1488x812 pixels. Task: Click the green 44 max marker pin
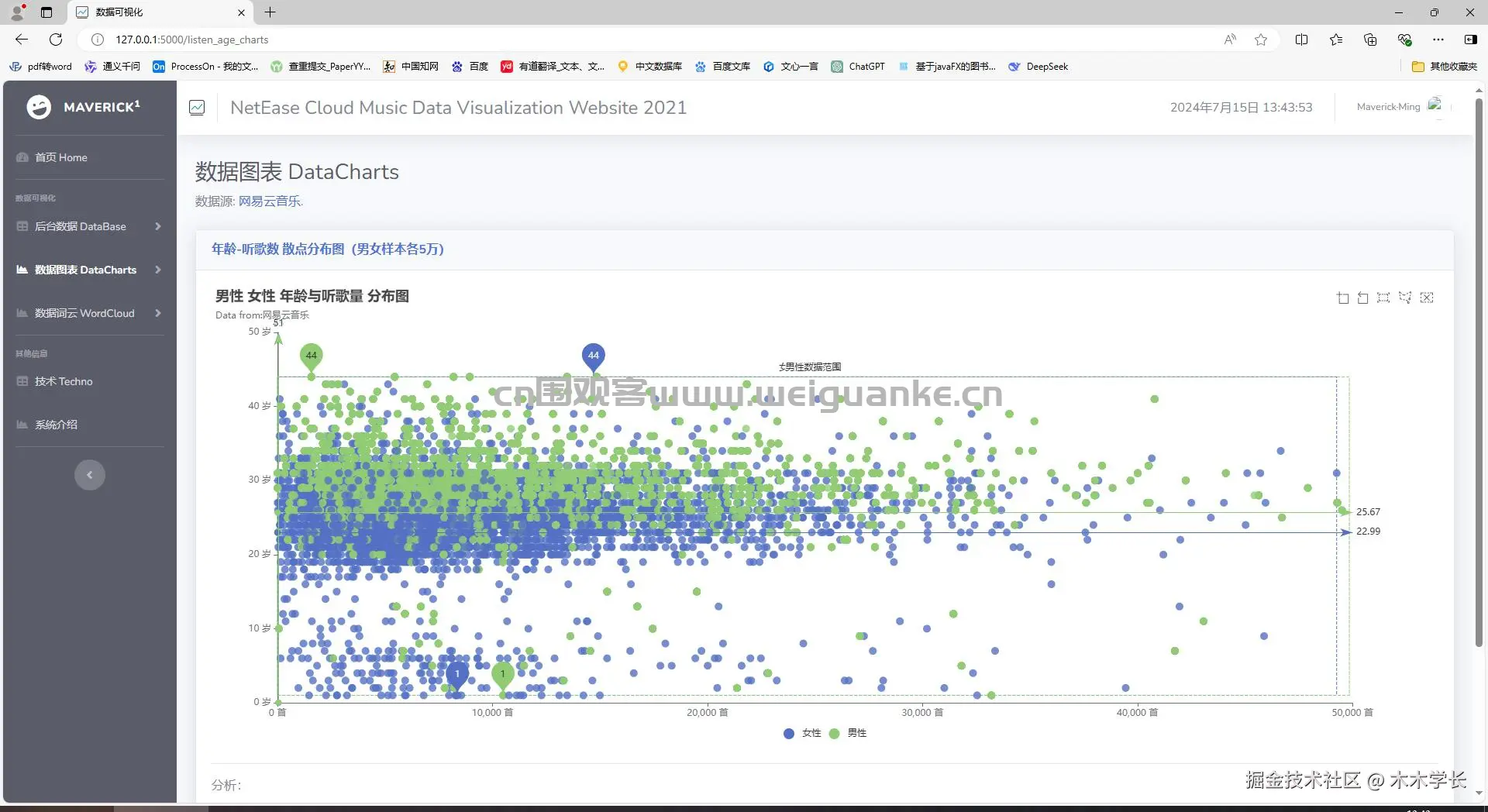tap(311, 356)
